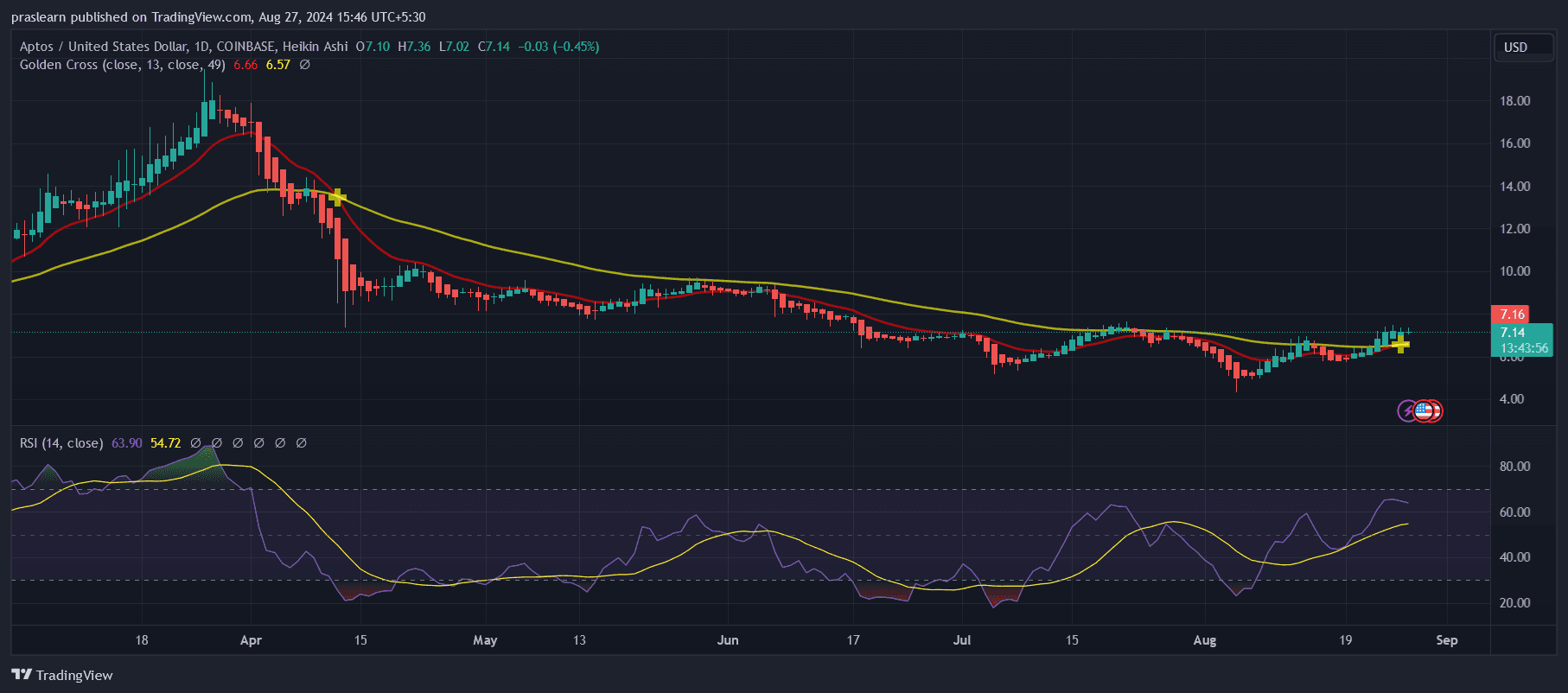Click the open value O7.10

[x=373, y=47]
